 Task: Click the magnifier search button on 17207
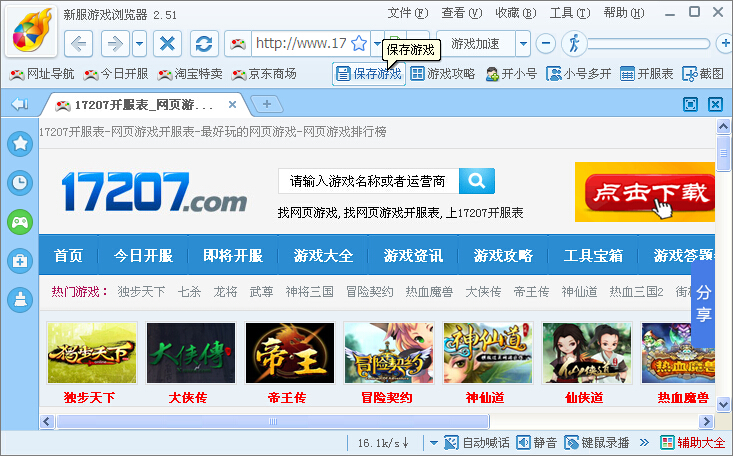click(x=478, y=181)
